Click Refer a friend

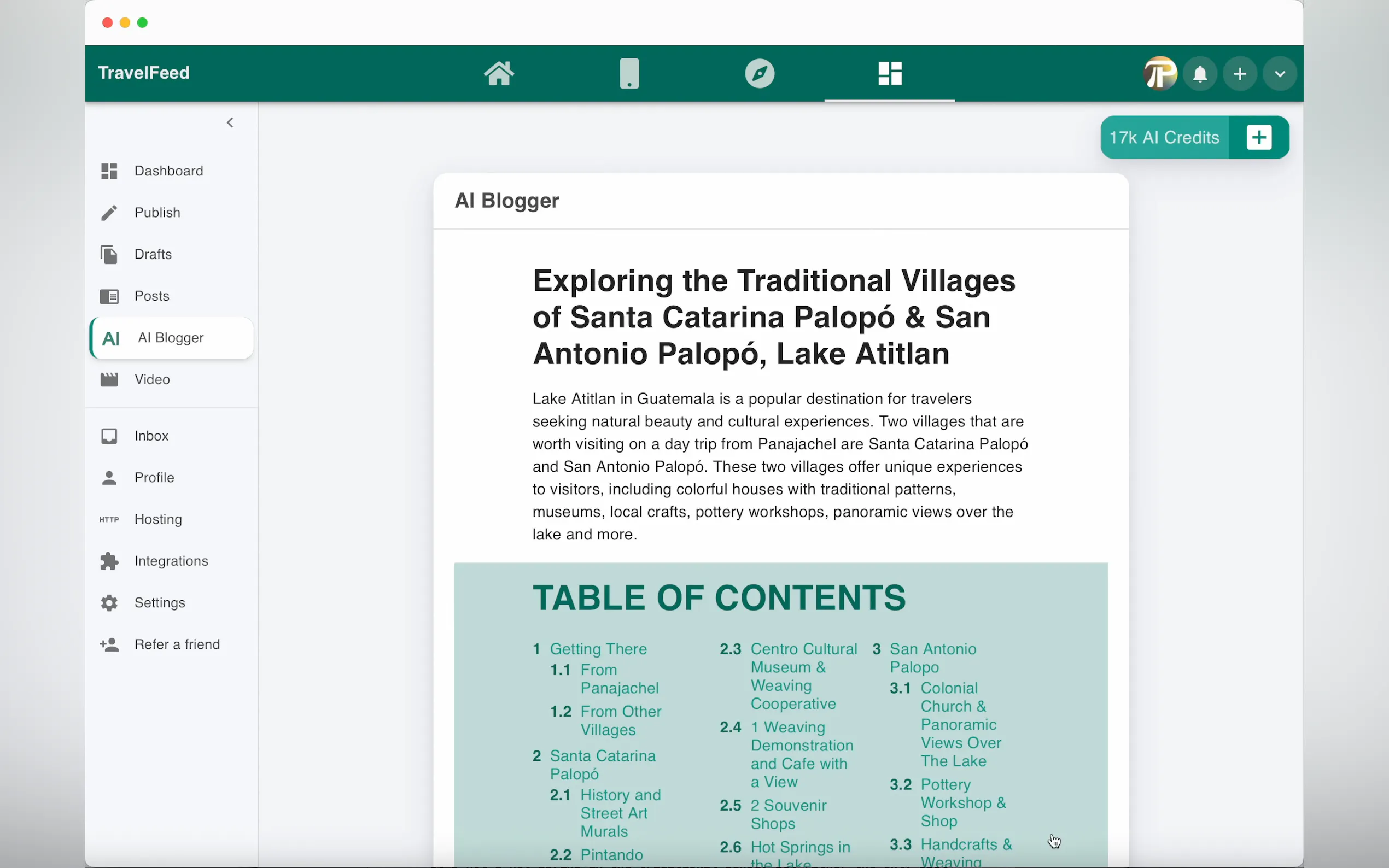click(x=177, y=644)
